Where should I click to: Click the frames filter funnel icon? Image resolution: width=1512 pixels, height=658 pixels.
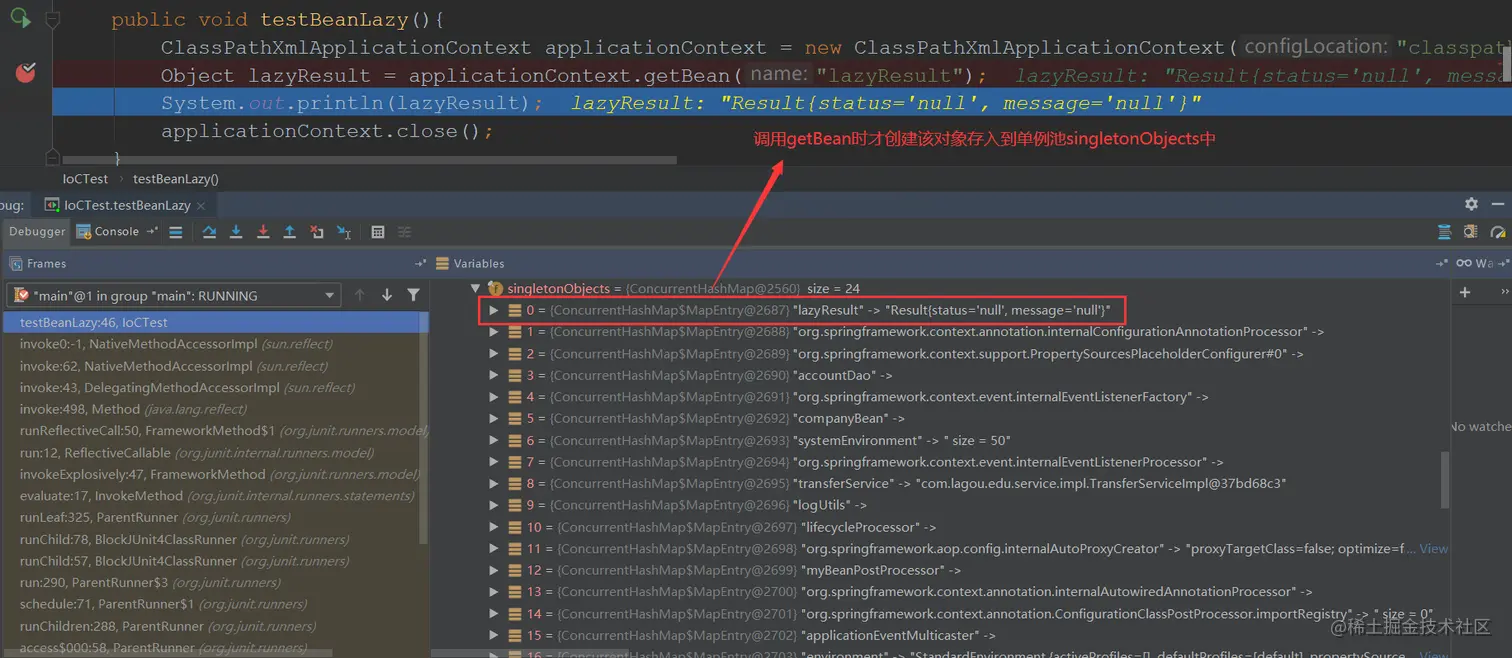[413, 295]
